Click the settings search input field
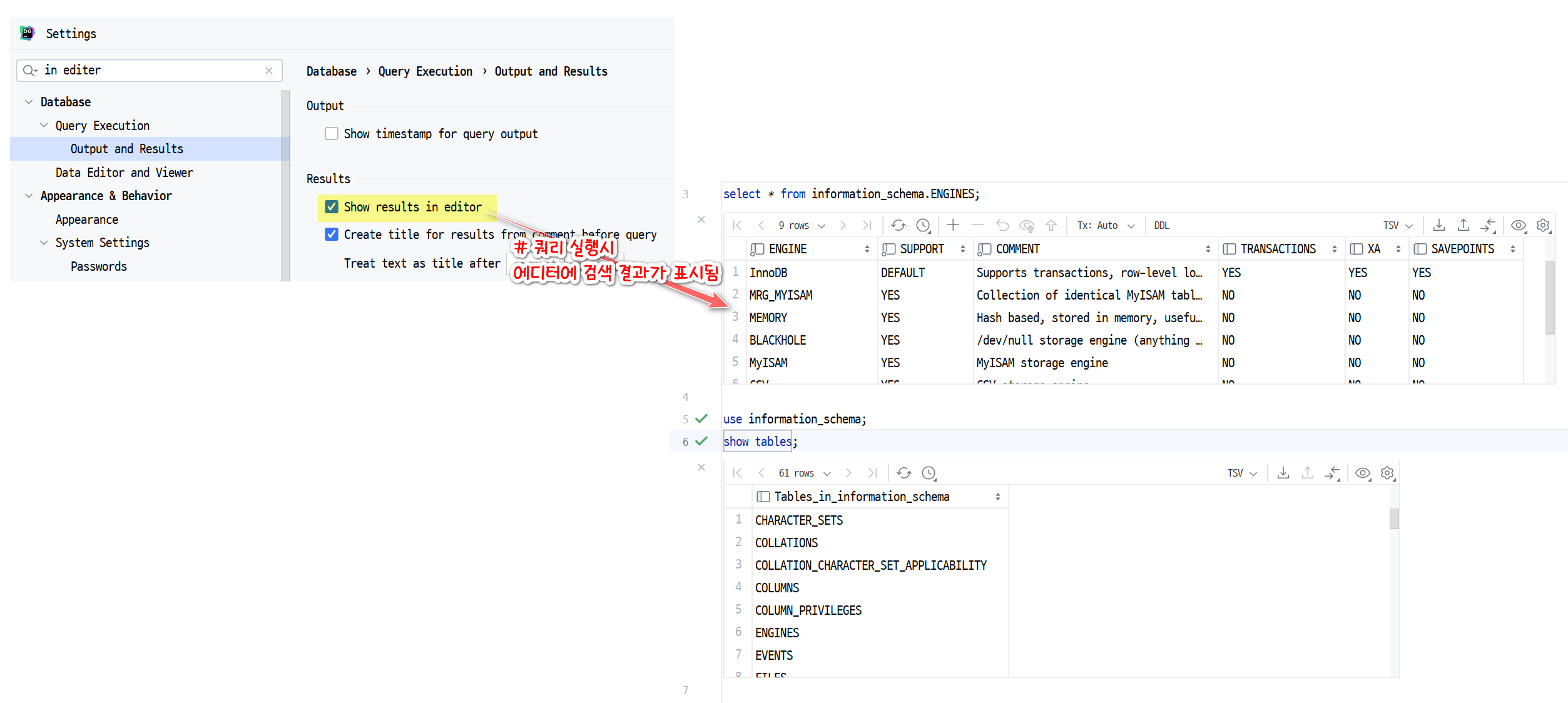Screen dimensions: 1568x703 click(x=150, y=70)
